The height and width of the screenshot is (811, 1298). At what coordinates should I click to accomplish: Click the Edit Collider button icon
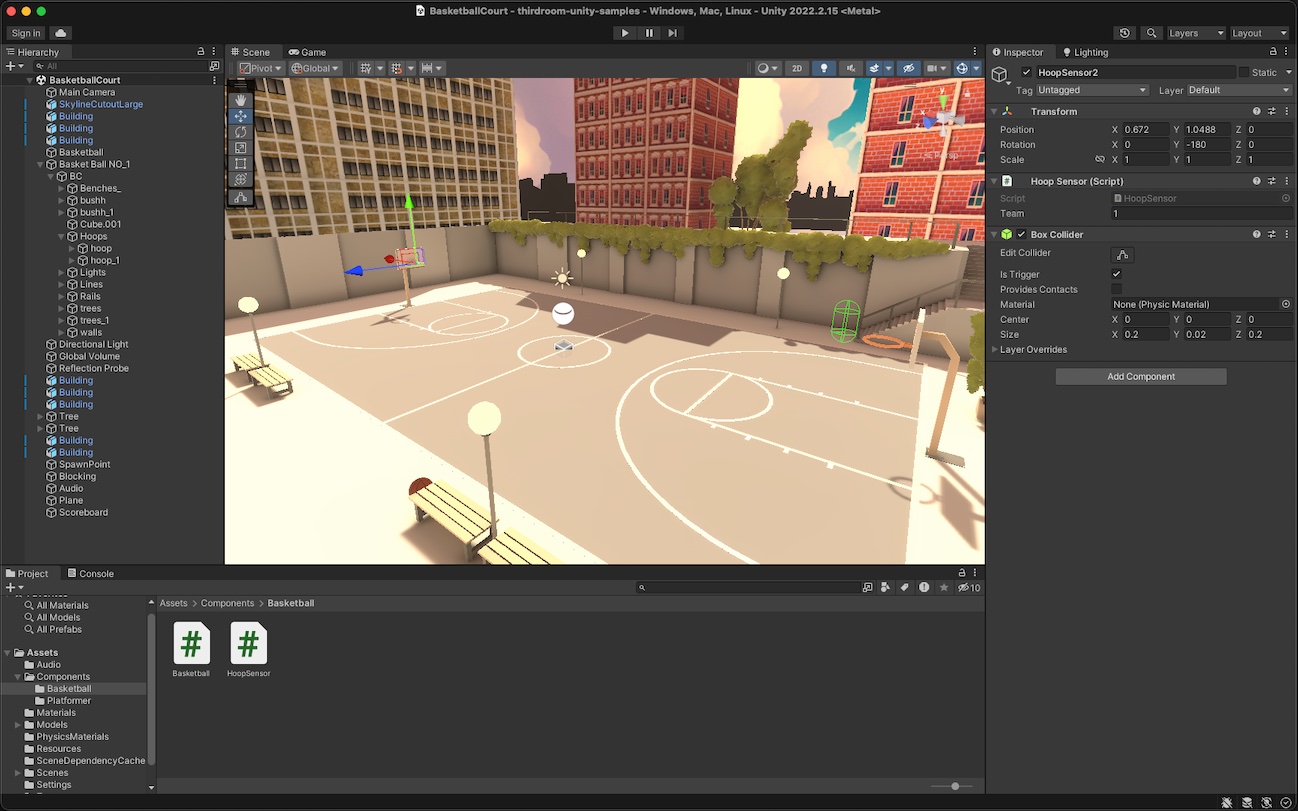tap(1122, 255)
